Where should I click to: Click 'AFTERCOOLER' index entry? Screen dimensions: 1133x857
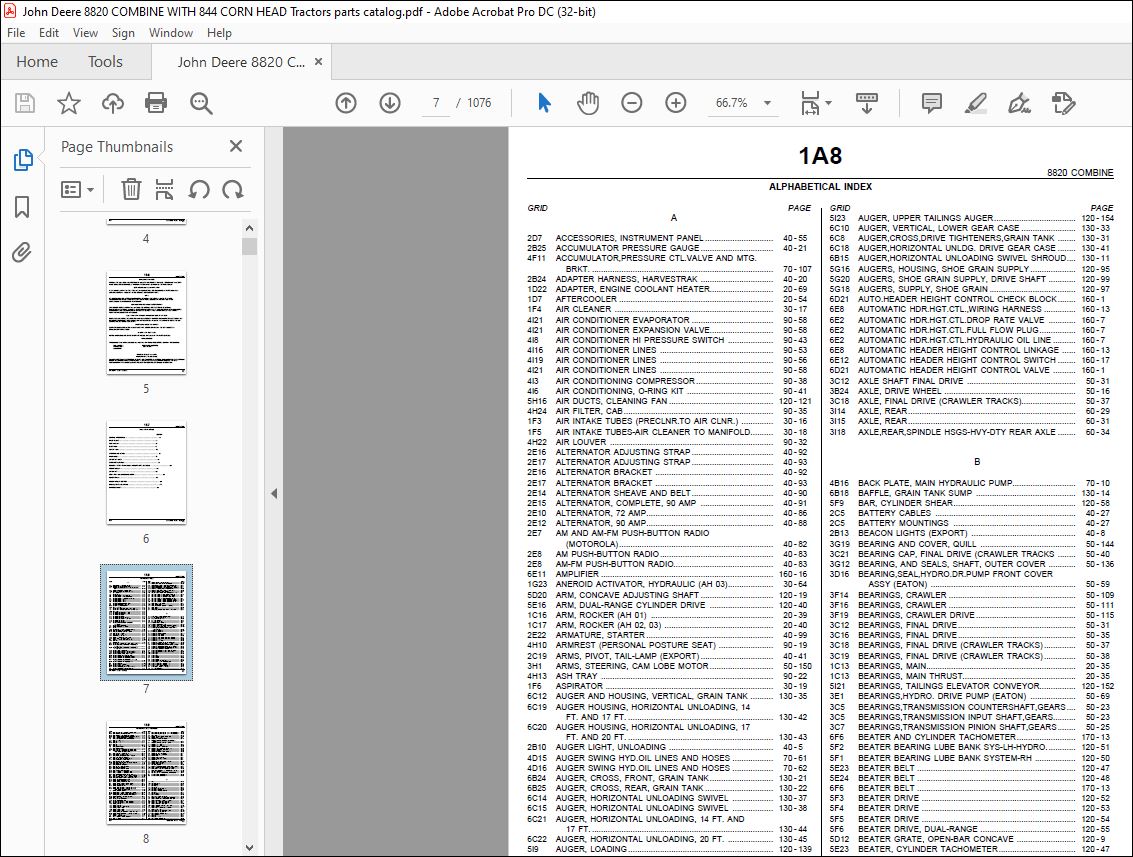point(586,299)
